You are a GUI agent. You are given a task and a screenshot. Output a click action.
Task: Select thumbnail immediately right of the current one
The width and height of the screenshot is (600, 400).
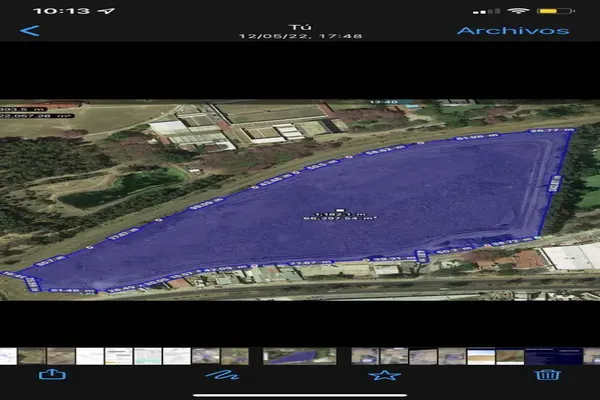365,355
